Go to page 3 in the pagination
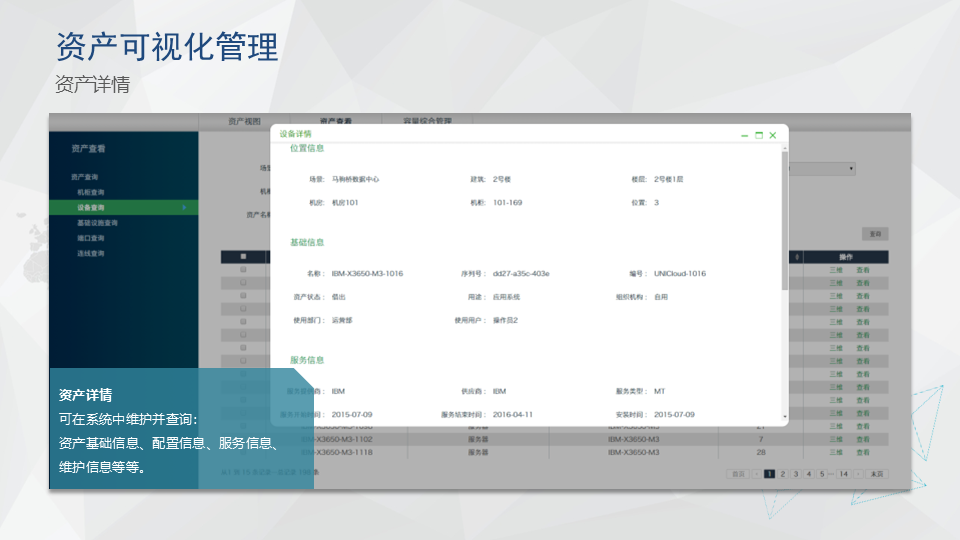The height and width of the screenshot is (540, 960). [x=796, y=474]
